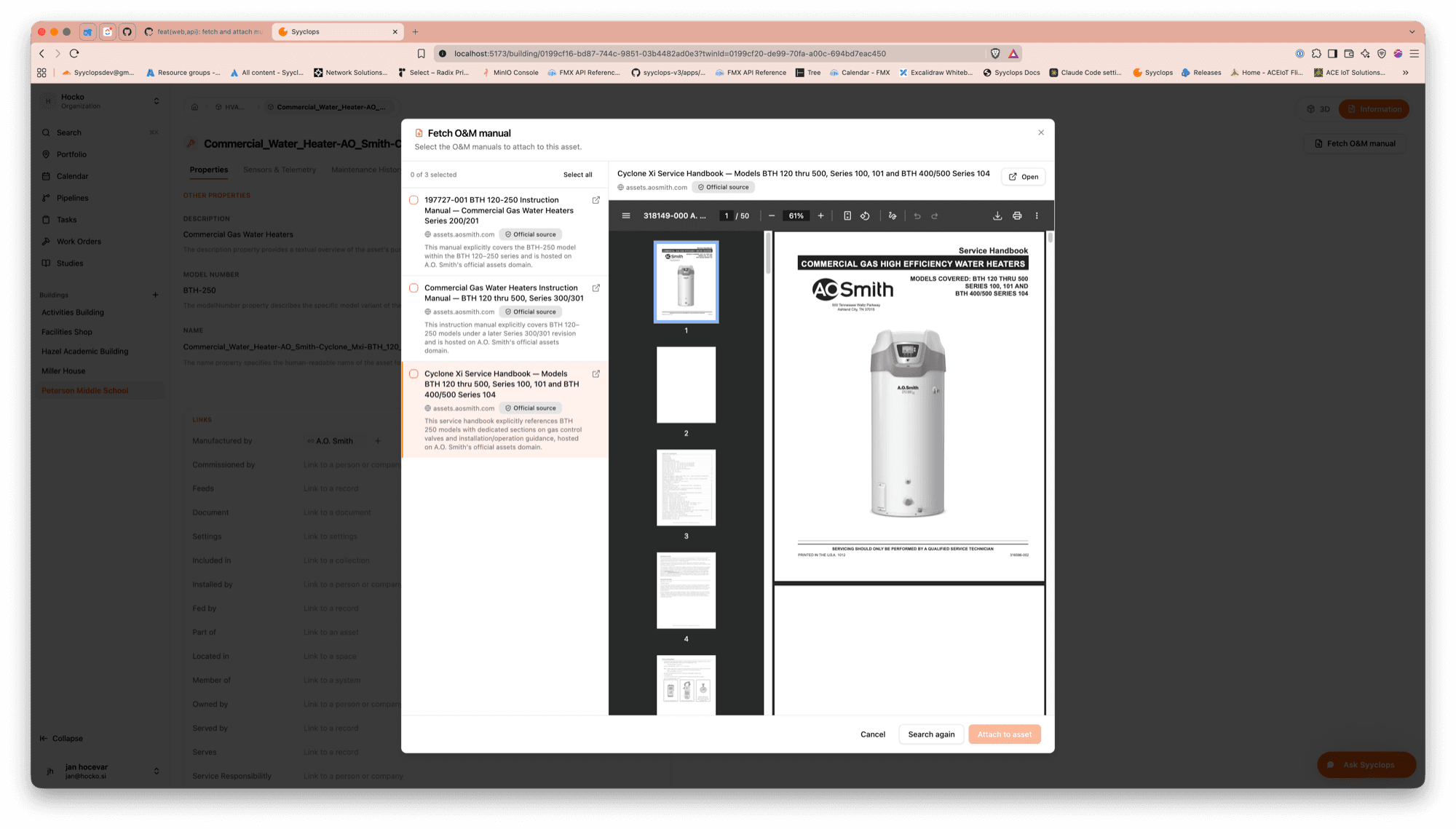
Task: Open browser extensions puzzle icon
Action: point(1316,54)
